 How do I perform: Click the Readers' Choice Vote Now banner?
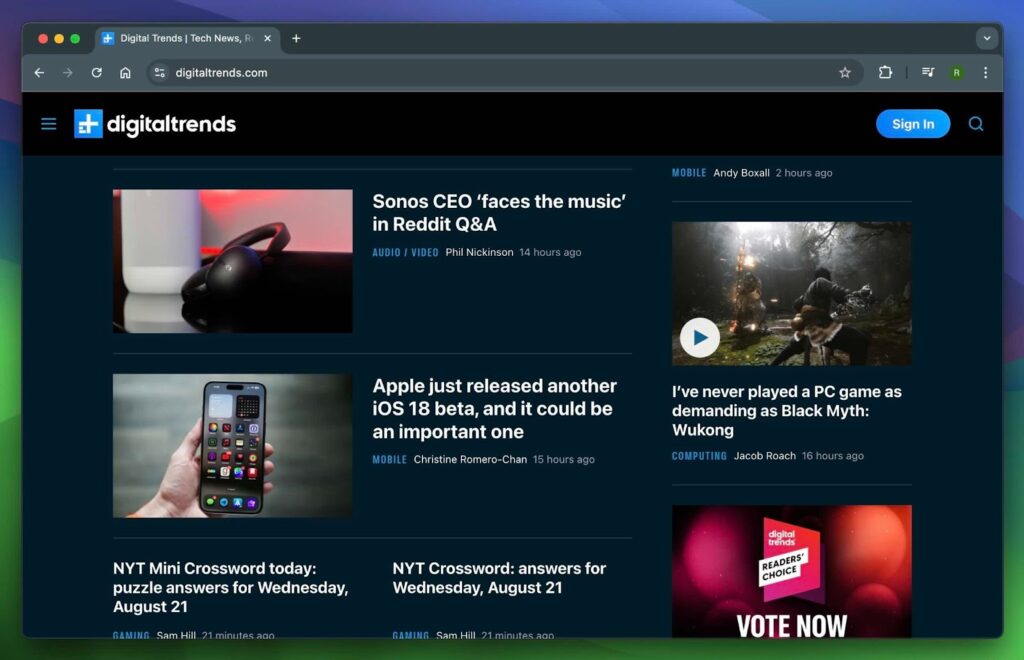792,571
